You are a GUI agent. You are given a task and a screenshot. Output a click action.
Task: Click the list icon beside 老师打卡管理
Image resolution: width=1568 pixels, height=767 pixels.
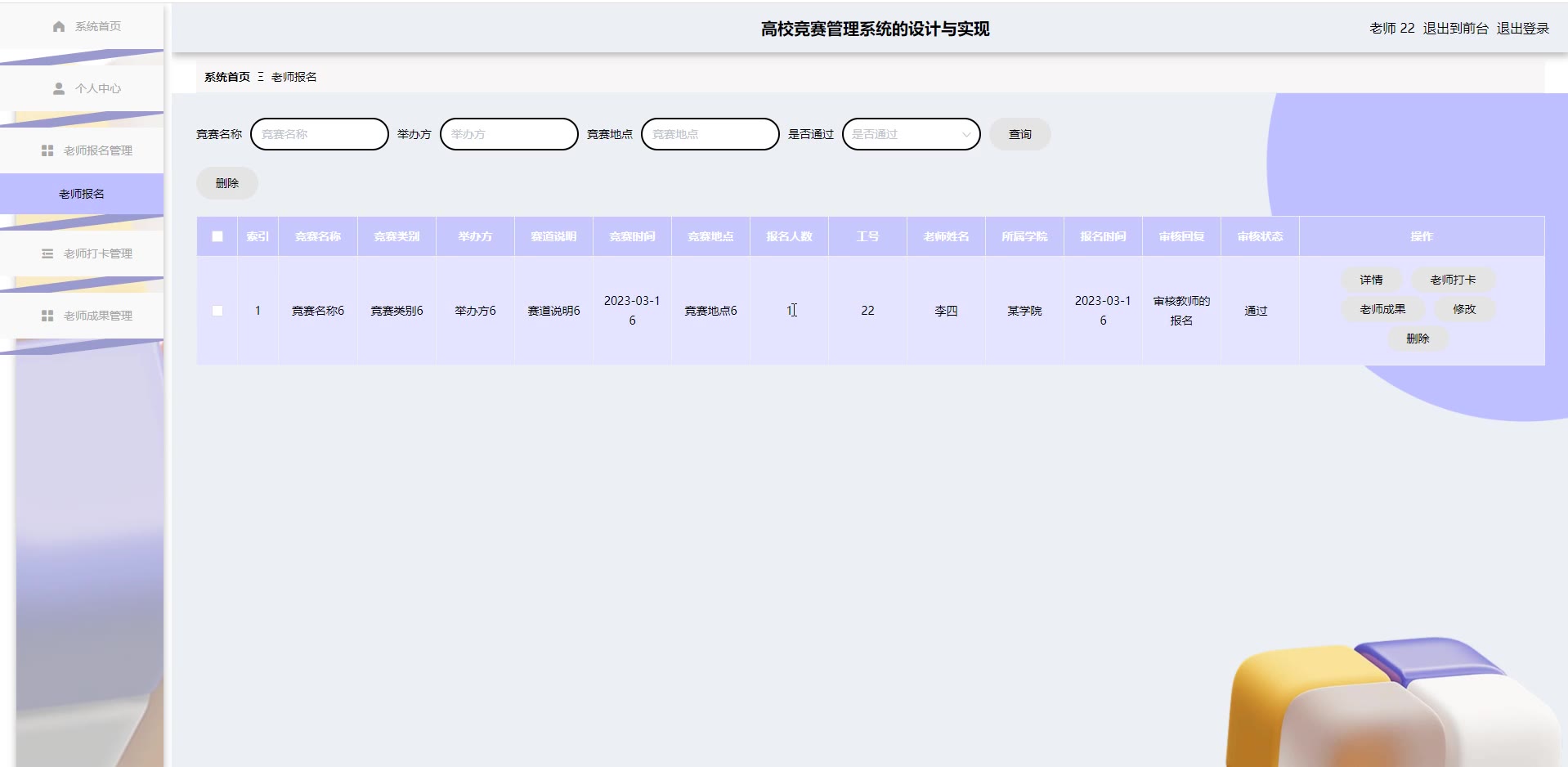(x=47, y=253)
